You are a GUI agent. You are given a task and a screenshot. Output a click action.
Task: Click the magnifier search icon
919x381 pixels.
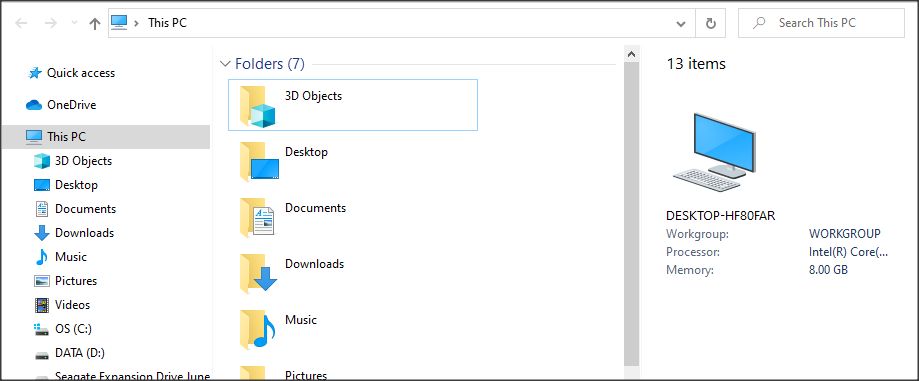click(x=759, y=23)
